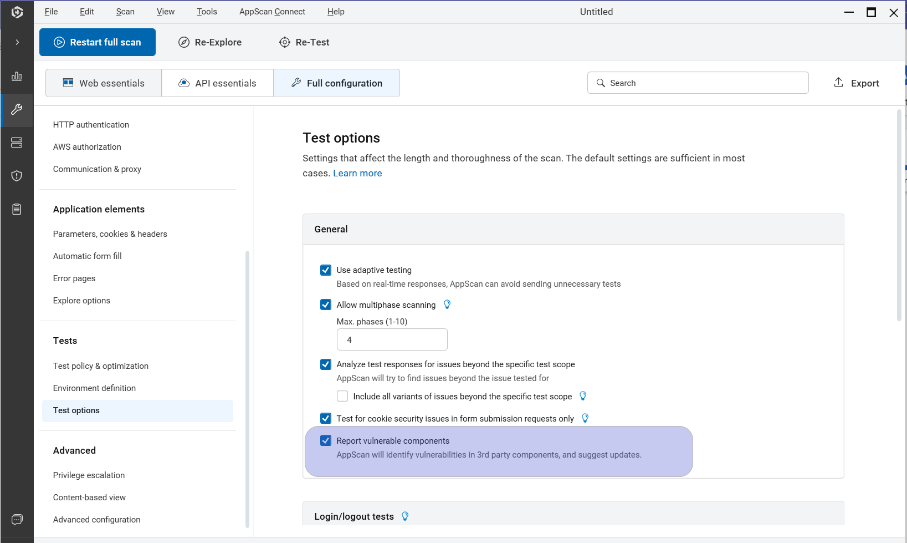
Task: Open Environment definition settings
Action: click(x=94, y=388)
